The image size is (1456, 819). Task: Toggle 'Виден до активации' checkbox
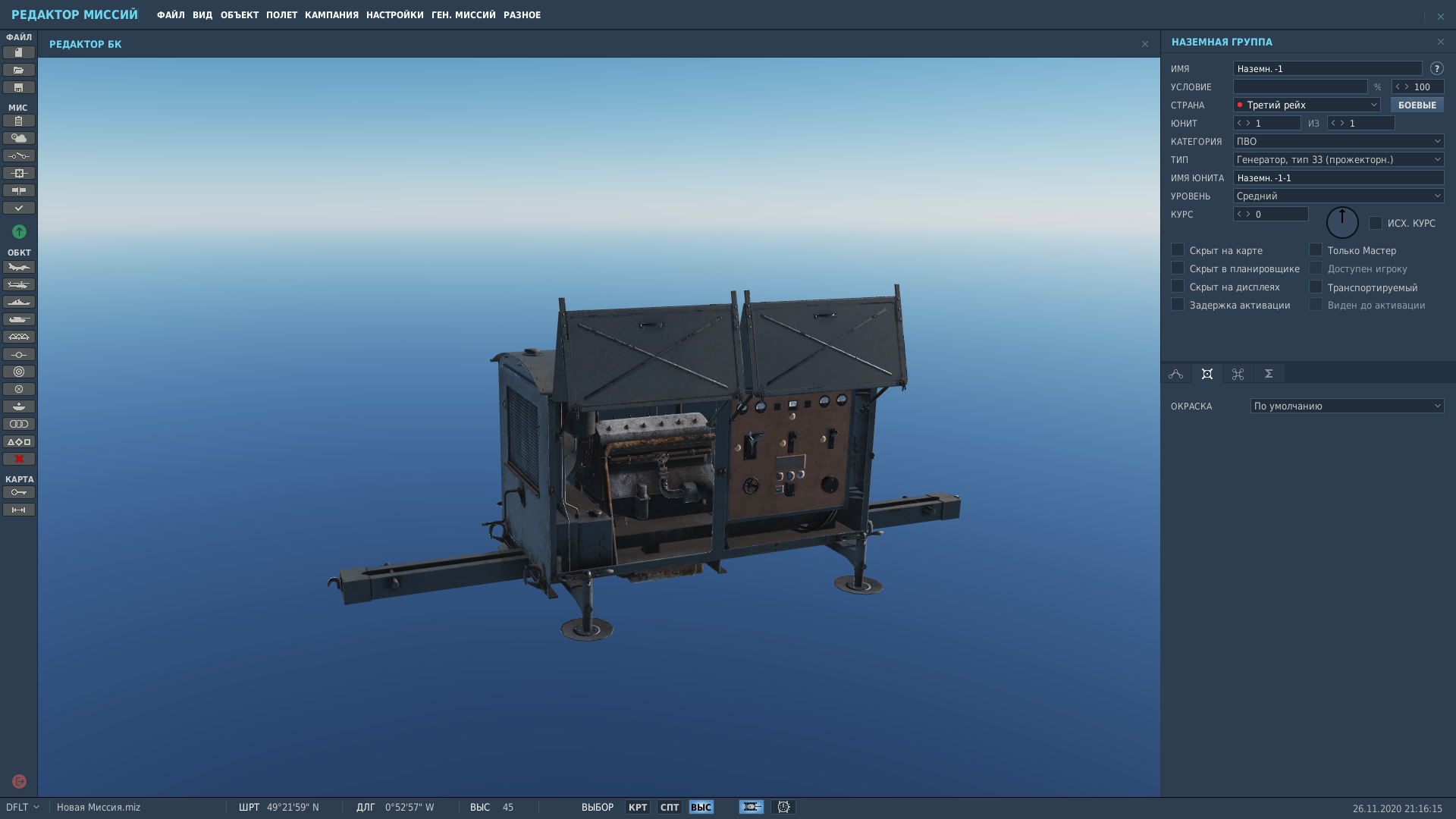[1316, 304]
